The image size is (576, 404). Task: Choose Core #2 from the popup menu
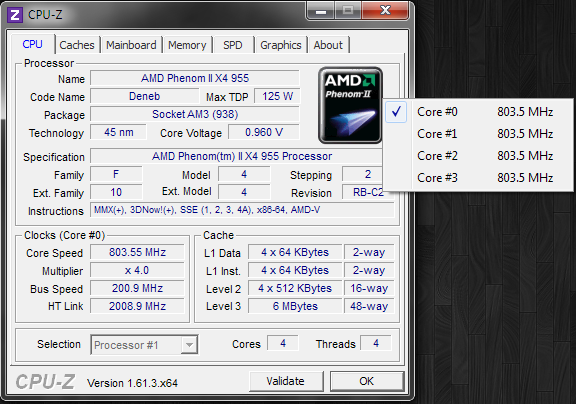(478, 156)
